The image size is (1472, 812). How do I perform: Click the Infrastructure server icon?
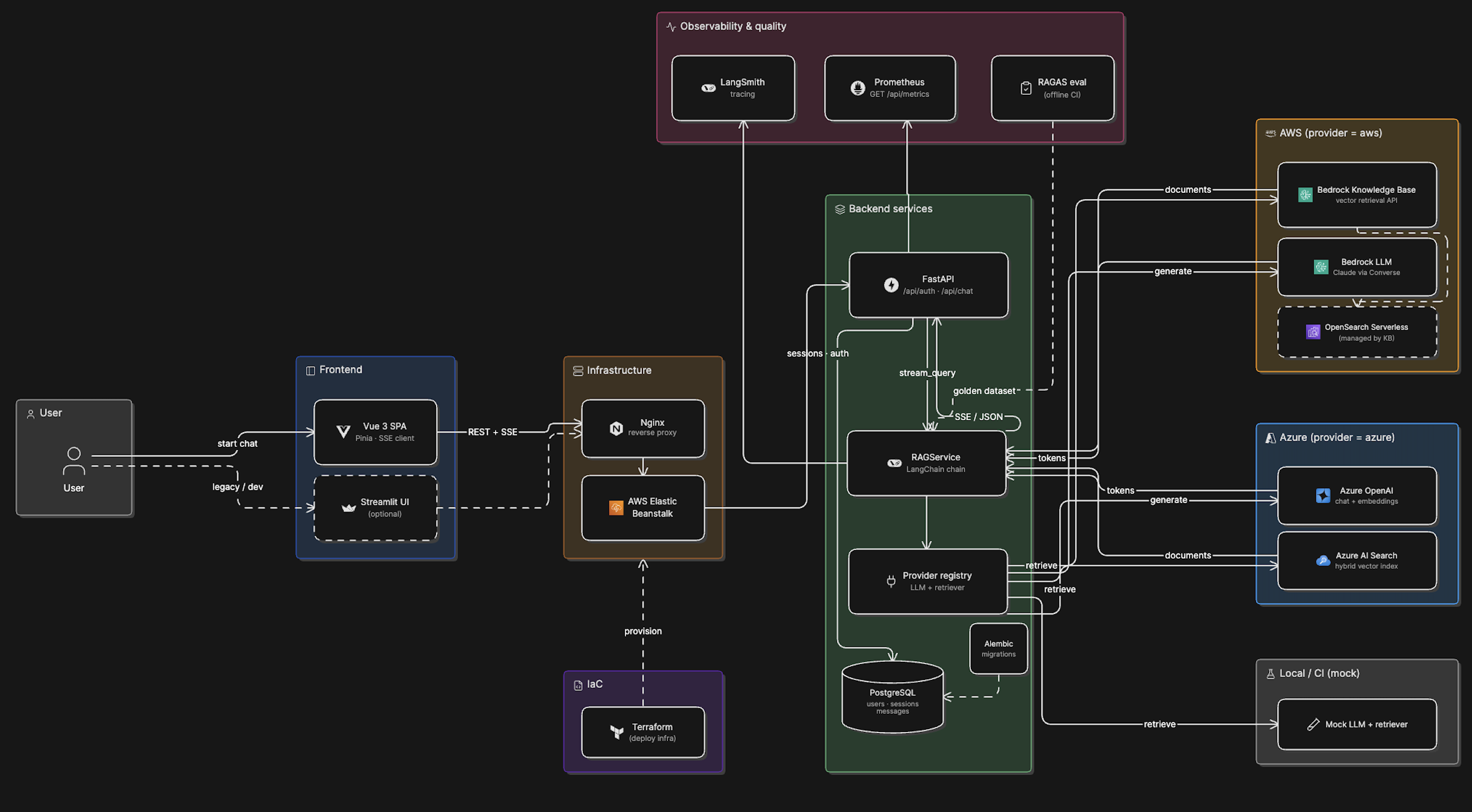click(578, 371)
